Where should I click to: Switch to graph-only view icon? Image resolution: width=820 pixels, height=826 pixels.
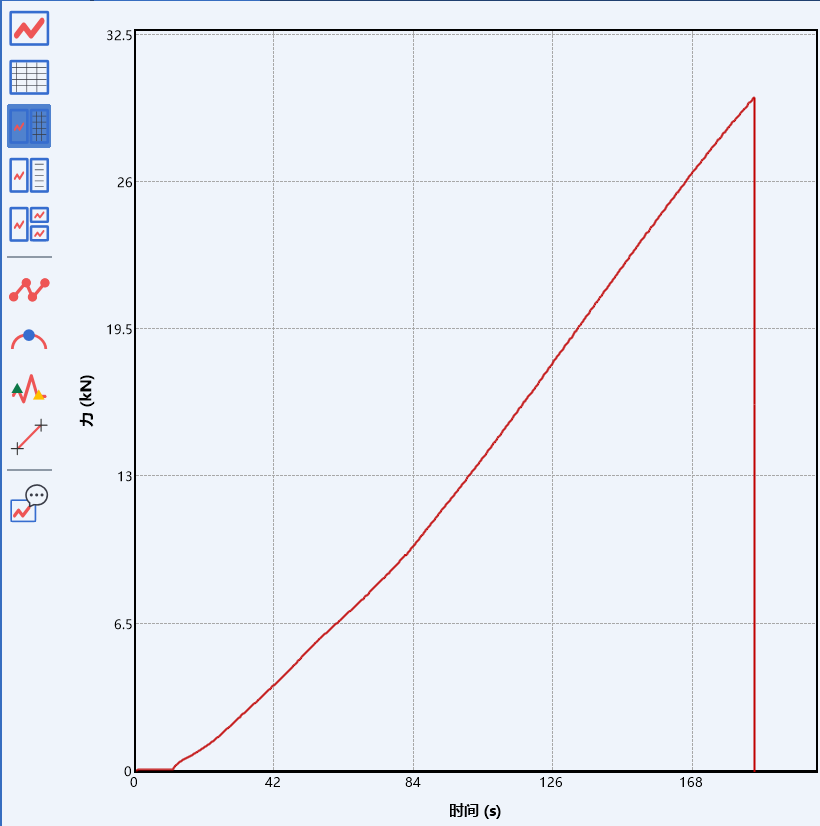pyautogui.click(x=29, y=28)
